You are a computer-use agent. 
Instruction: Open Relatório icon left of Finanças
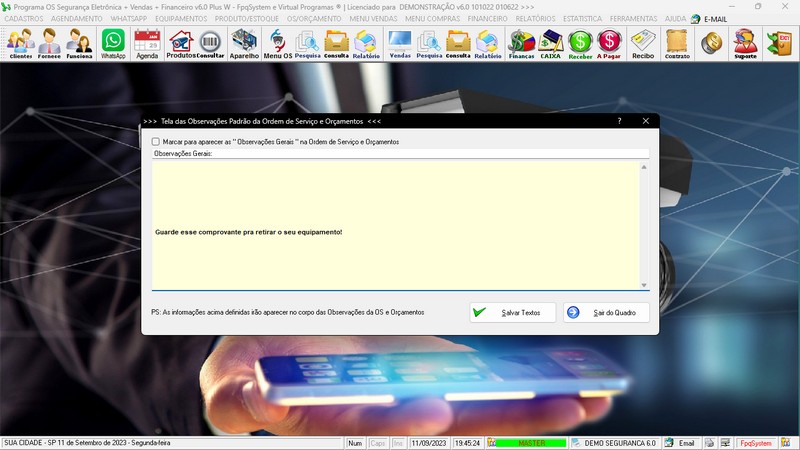(487, 43)
